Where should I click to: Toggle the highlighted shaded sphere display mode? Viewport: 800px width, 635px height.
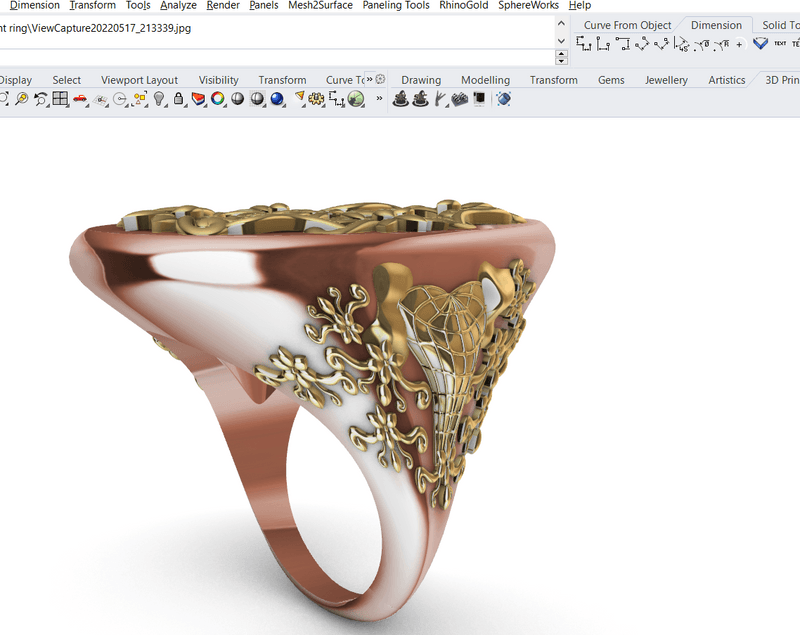(257, 98)
